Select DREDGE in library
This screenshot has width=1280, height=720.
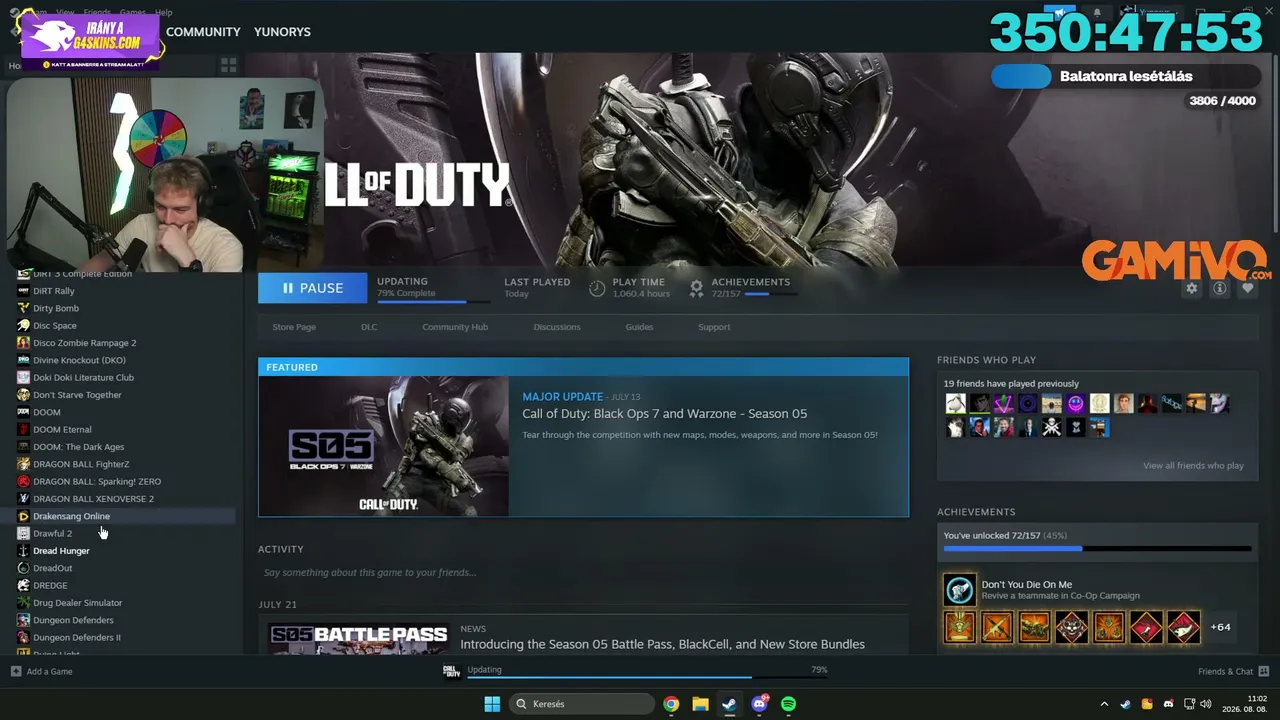coord(51,585)
